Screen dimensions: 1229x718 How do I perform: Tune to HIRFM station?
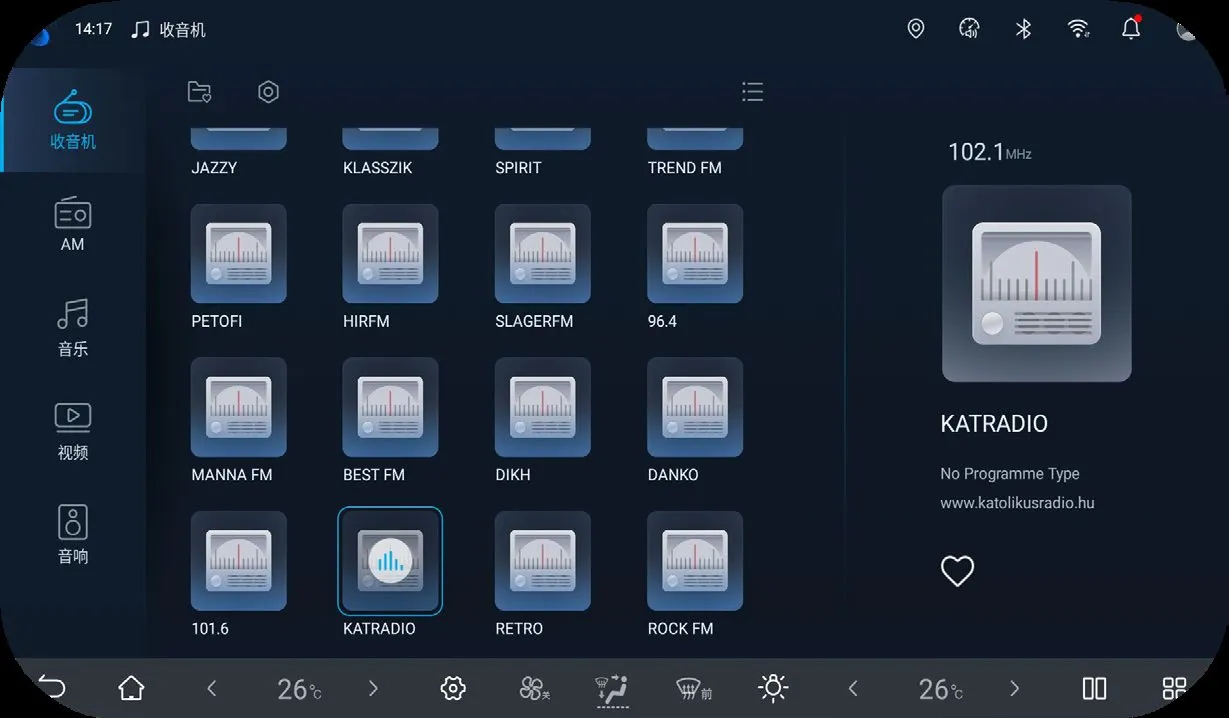pyautogui.click(x=391, y=254)
